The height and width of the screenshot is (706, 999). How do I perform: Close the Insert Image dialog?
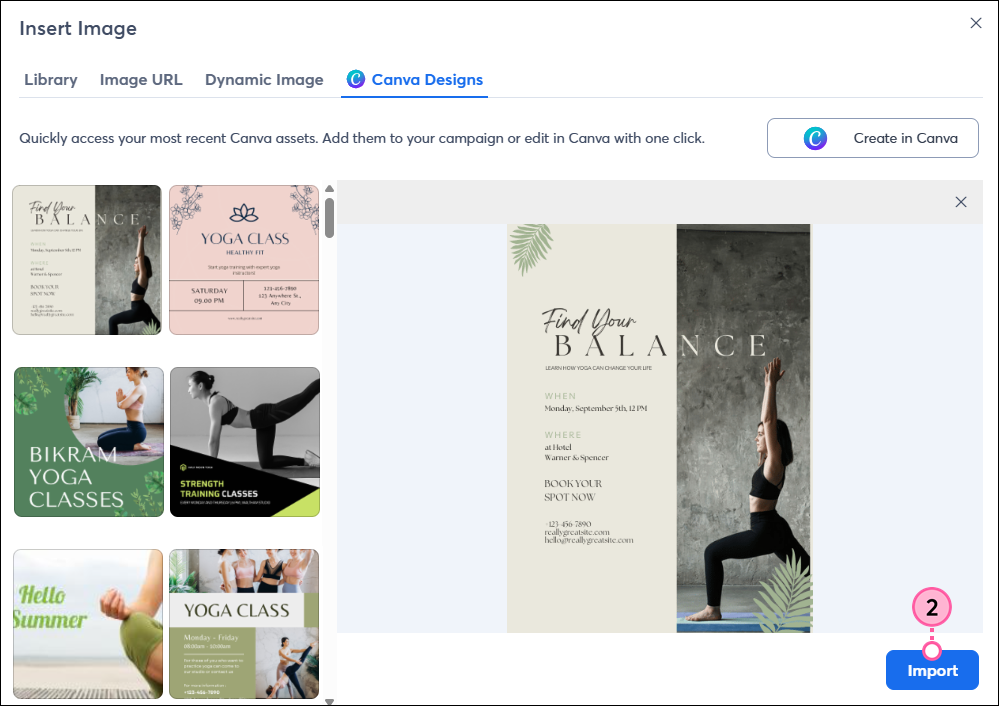[976, 22]
